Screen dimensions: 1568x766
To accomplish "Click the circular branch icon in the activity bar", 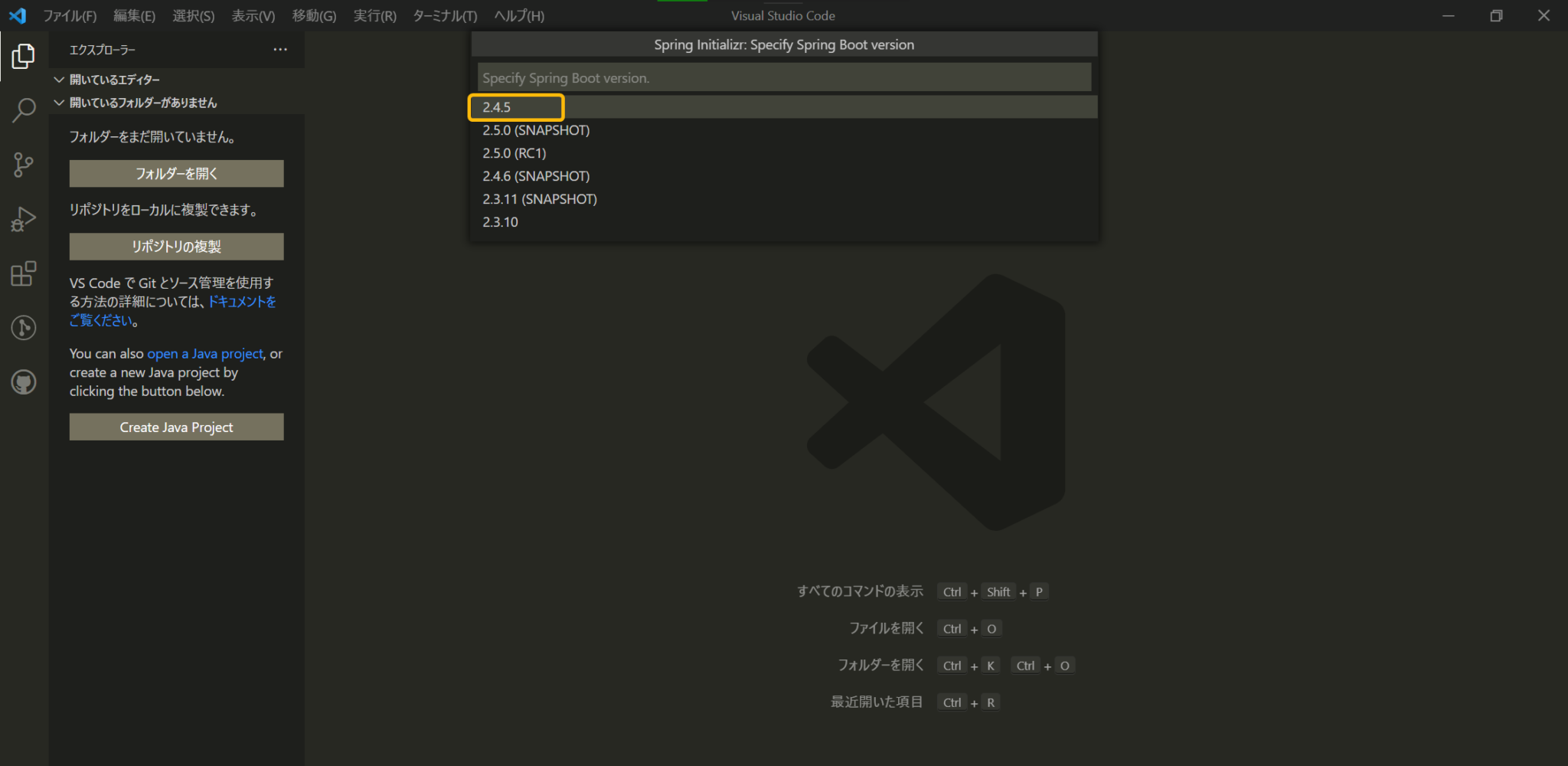I will tap(24, 327).
